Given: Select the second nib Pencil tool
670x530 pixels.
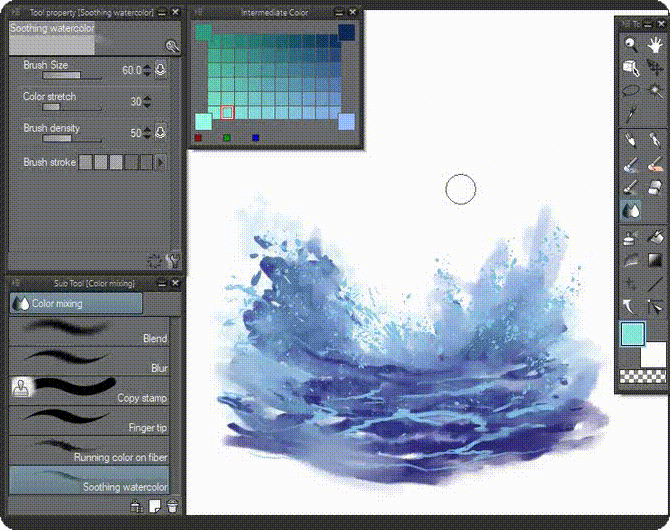Looking at the screenshot, I should click(655, 140).
